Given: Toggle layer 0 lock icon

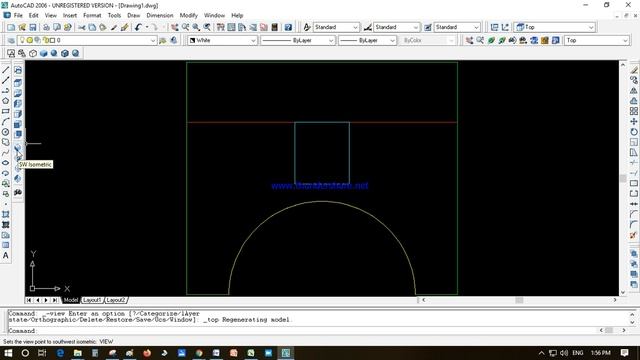Looking at the screenshot, I should (x=45, y=40).
